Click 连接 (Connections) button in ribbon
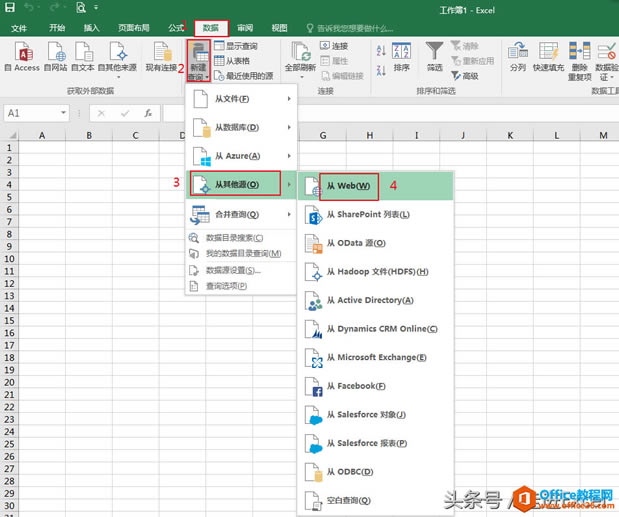The image size is (619, 517). [334, 46]
